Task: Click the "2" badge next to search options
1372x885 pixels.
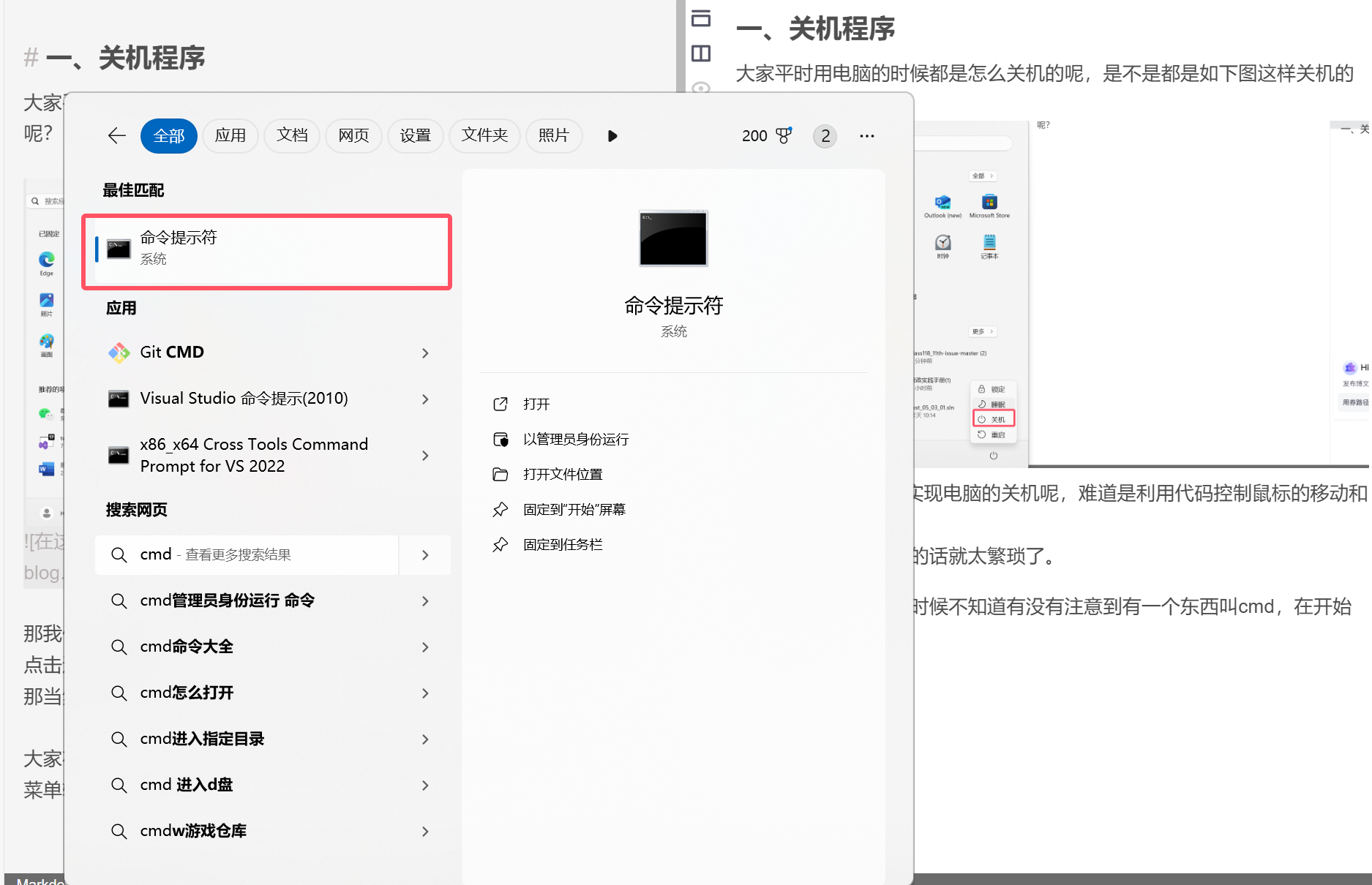Action: pos(824,136)
